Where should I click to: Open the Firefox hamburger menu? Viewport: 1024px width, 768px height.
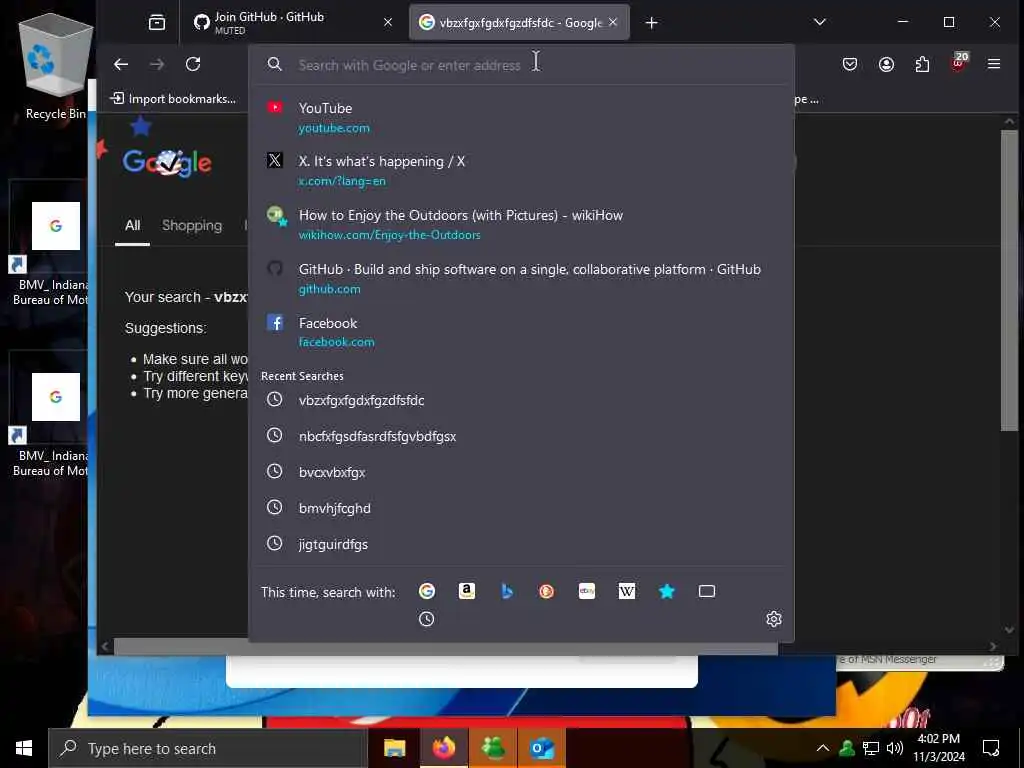(994, 64)
